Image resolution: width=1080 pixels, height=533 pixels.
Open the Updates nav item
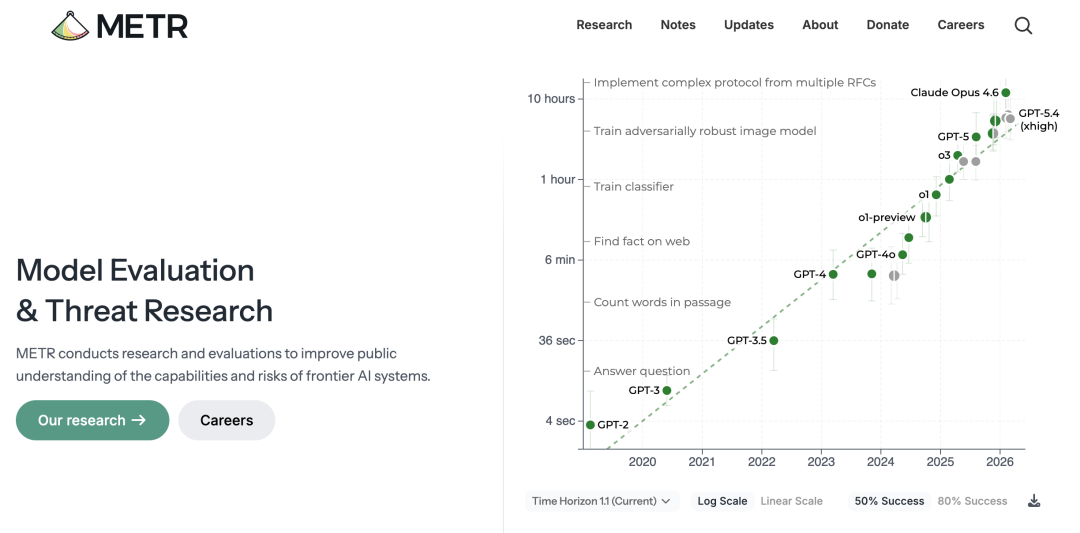[749, 25]
